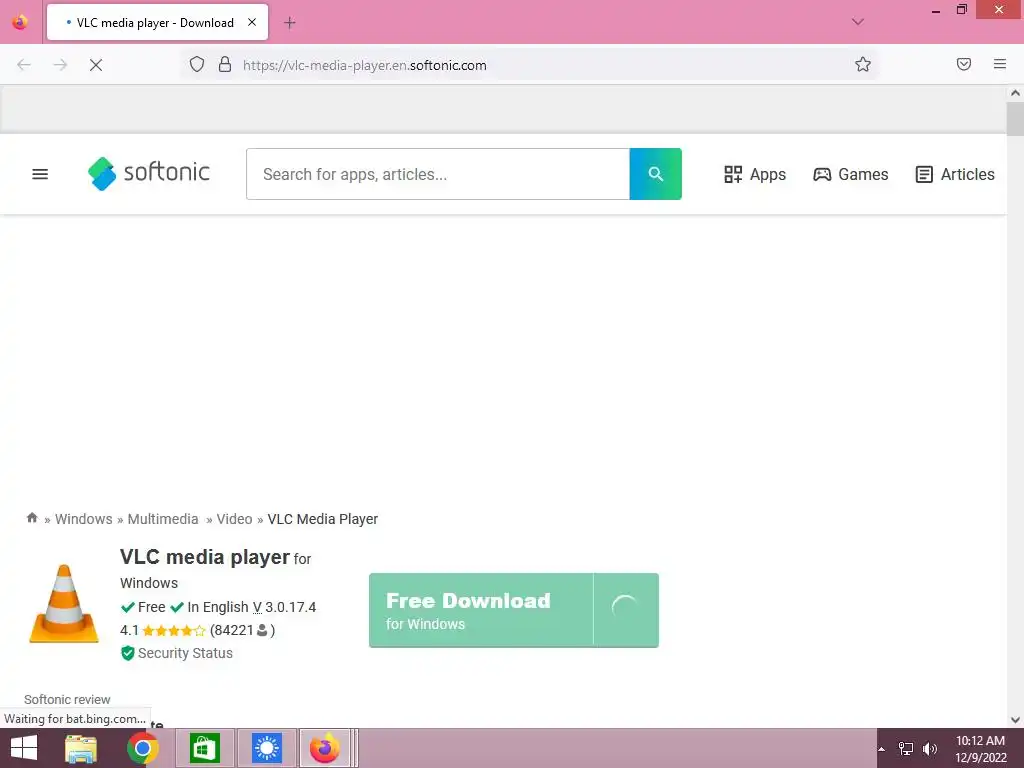Click the Softonic logo
Viewport: 1024px width, 768px height.
[x=149, y=173]
